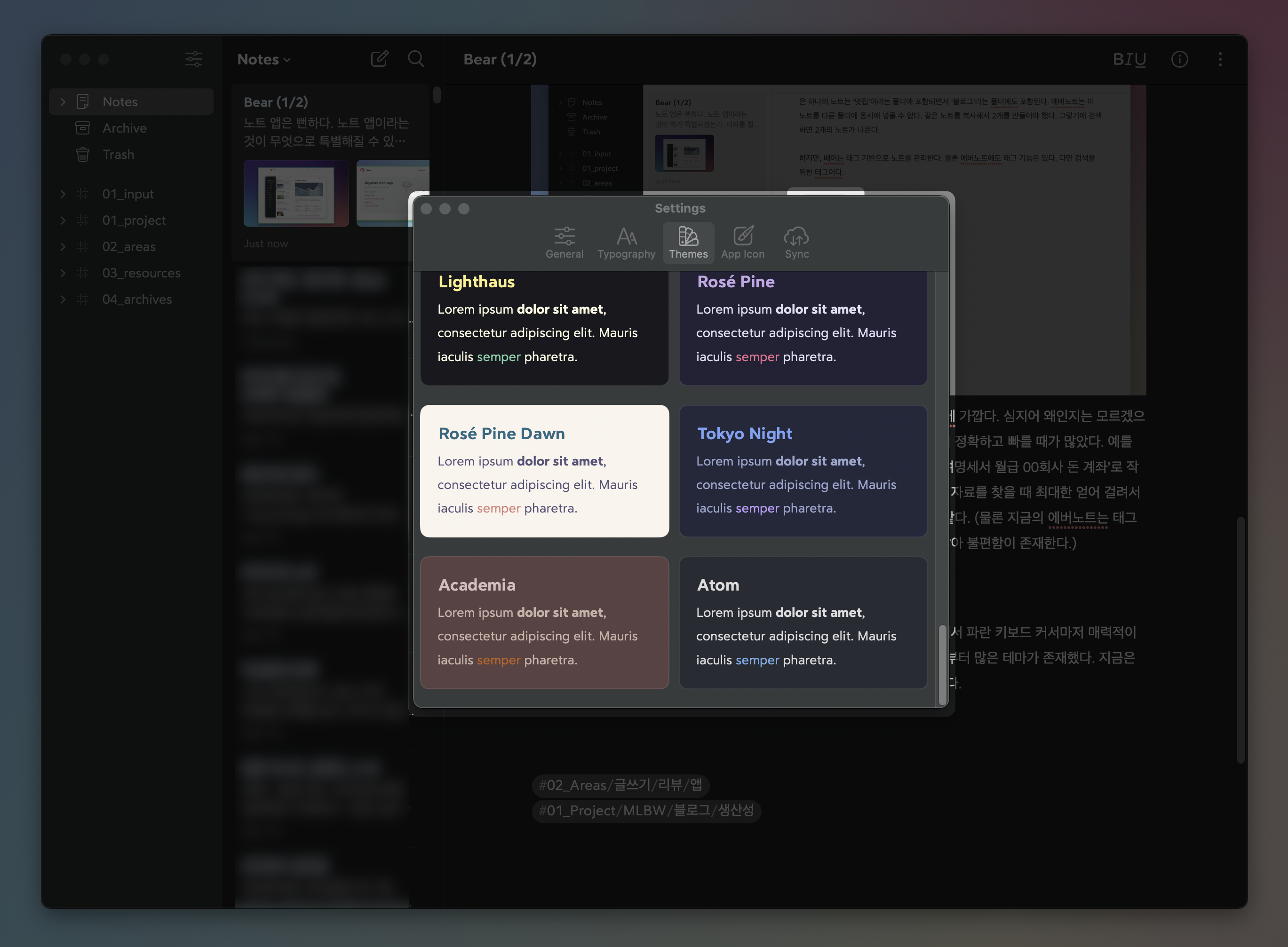Expand the 01_input tag

[63, 194]
